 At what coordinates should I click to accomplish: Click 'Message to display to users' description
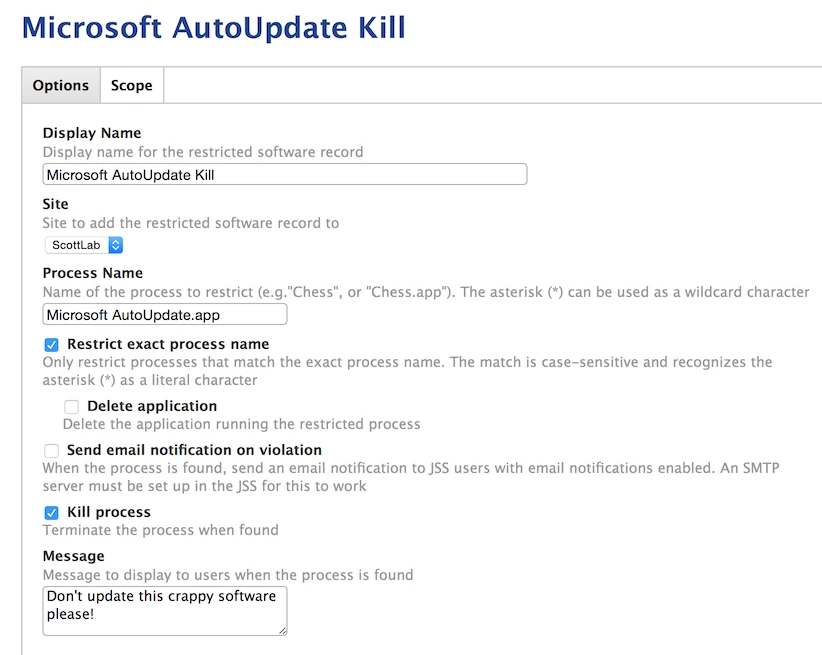click(228, 575)
